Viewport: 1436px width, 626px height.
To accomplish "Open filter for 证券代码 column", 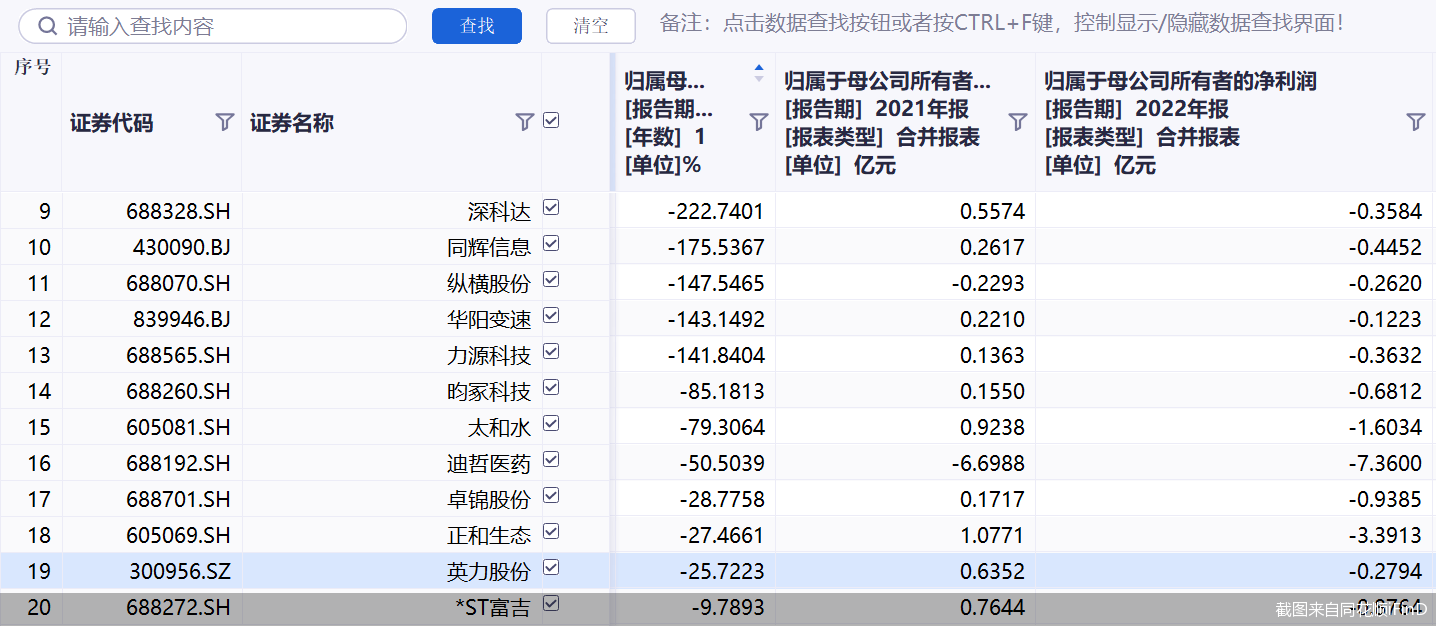I will 225,122.
